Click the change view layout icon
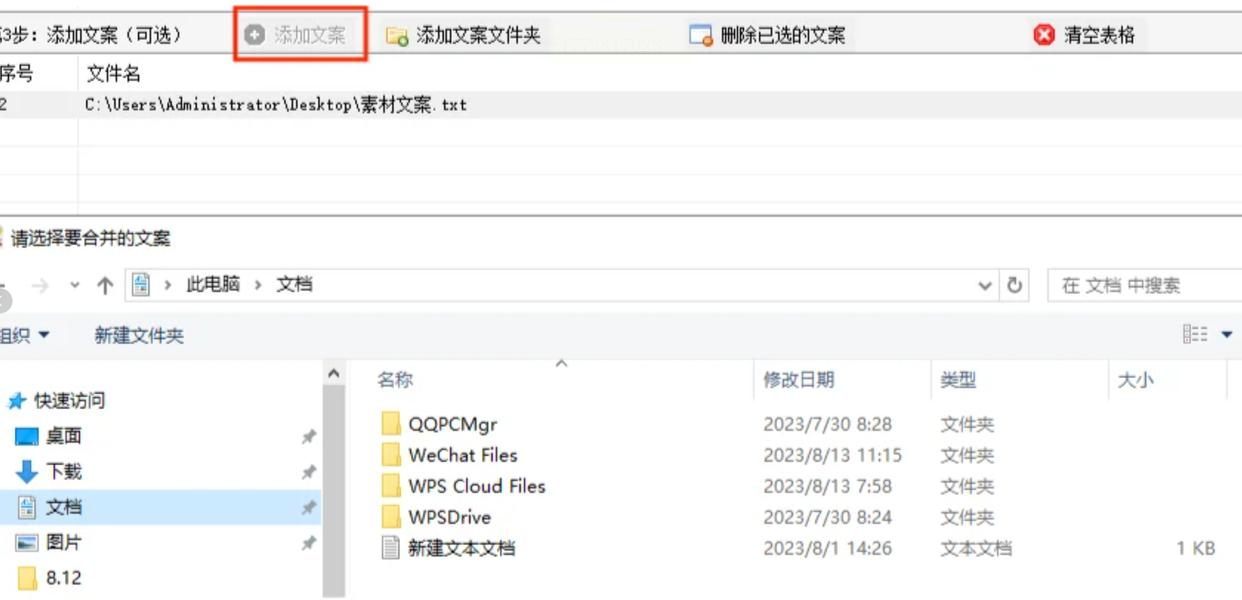Screen dimensions: 1242x600 coord(1195,335)
